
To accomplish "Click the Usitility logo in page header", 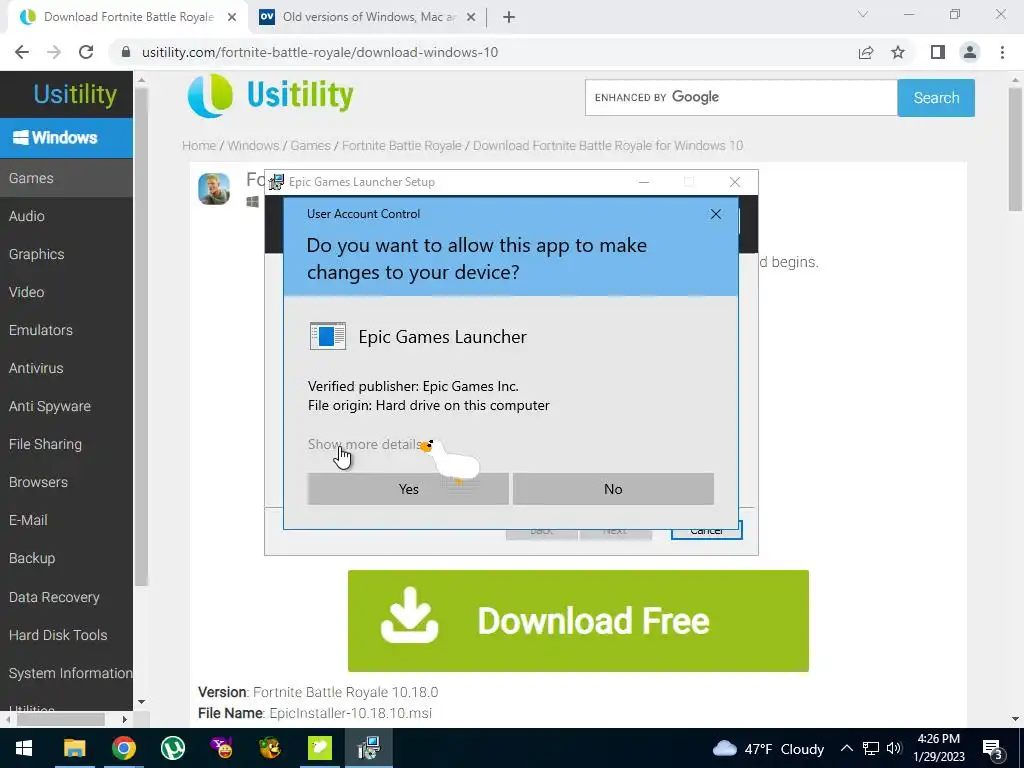I will 270,96.
